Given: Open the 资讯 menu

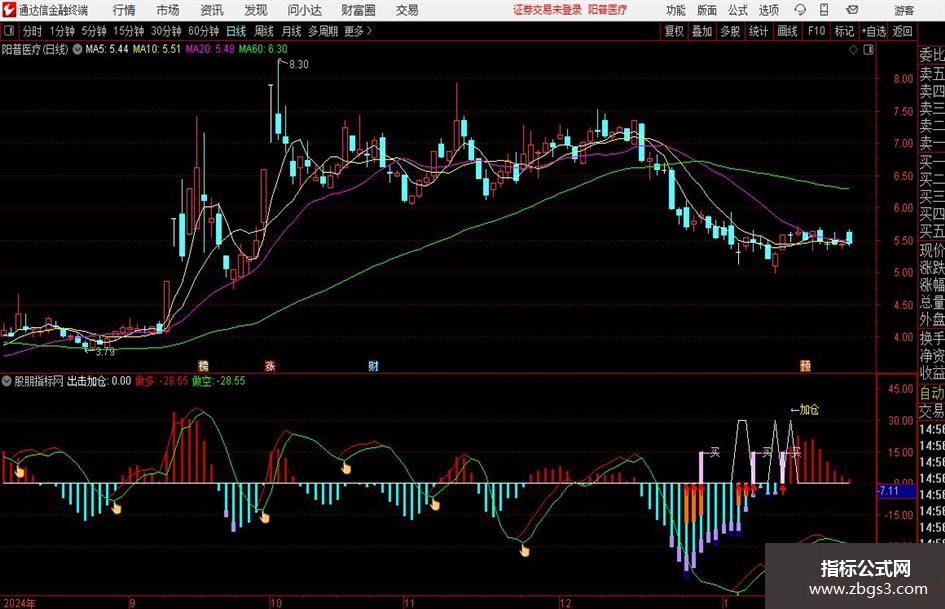Looking at the screenshot, I should (212, 10).
